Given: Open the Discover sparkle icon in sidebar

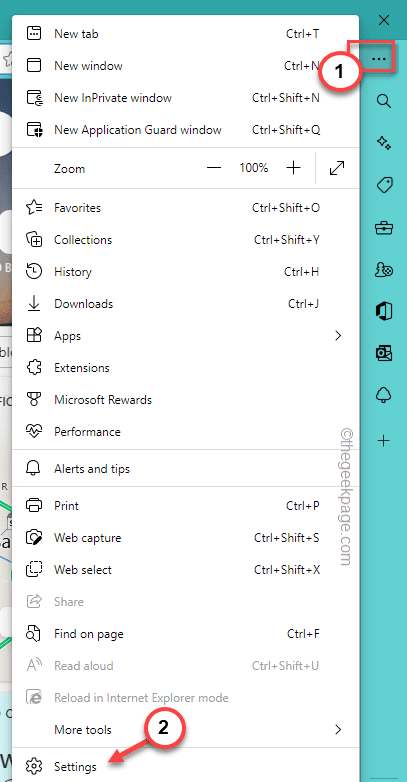Looking at the screenshot, I should (x=384, y=144).
